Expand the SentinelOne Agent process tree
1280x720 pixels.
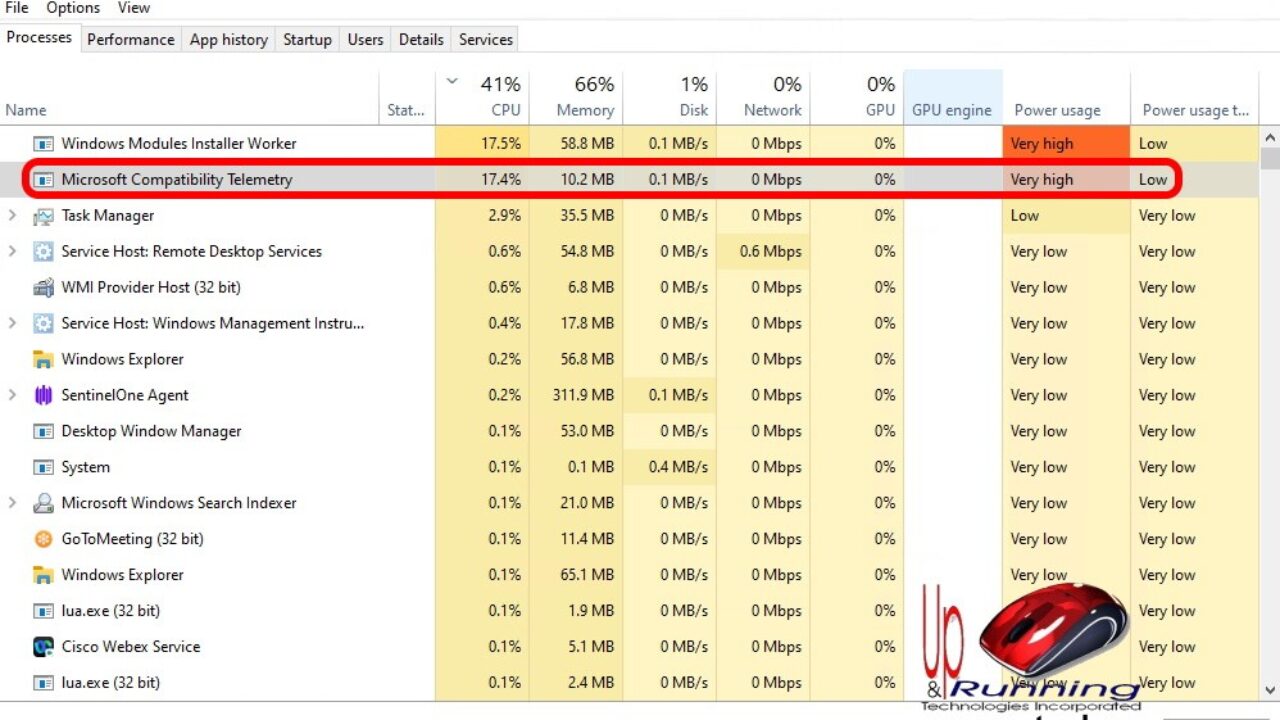coord(12,395)
